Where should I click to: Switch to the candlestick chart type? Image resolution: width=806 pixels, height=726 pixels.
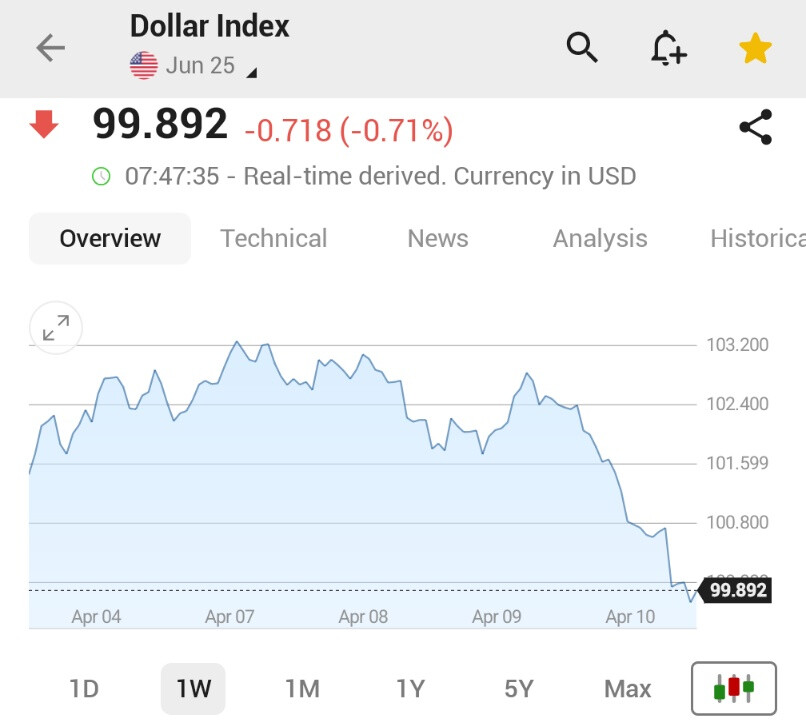click(x=733, y=688)
